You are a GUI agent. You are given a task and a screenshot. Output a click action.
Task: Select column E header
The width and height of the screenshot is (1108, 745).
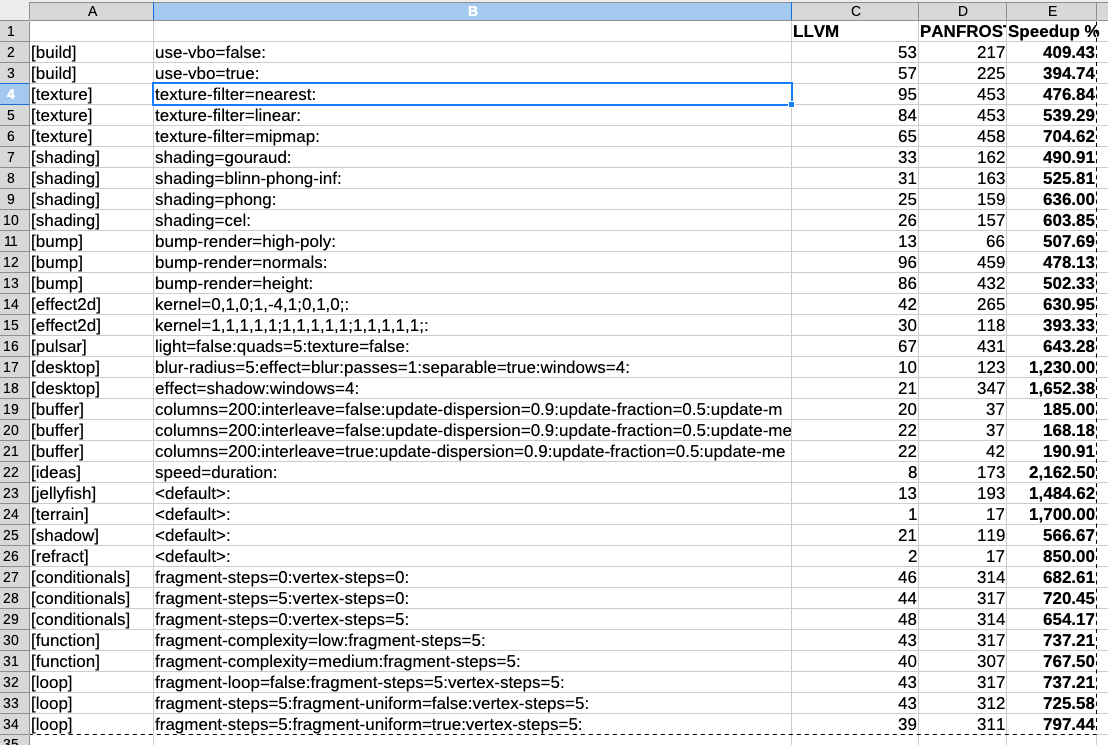pyautogui.click(x=1052, y=11)
